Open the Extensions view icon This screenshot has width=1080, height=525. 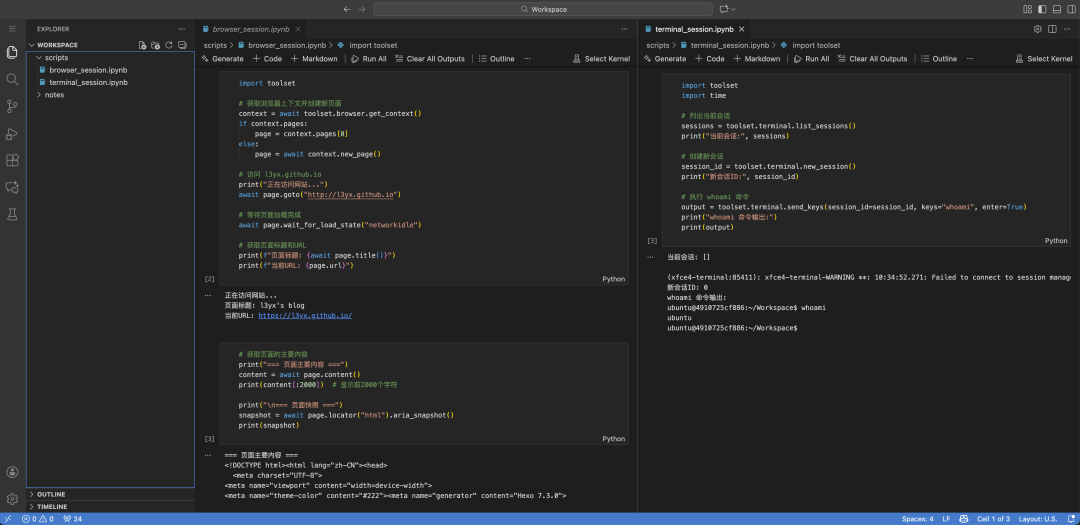click(x=12, y=160)
